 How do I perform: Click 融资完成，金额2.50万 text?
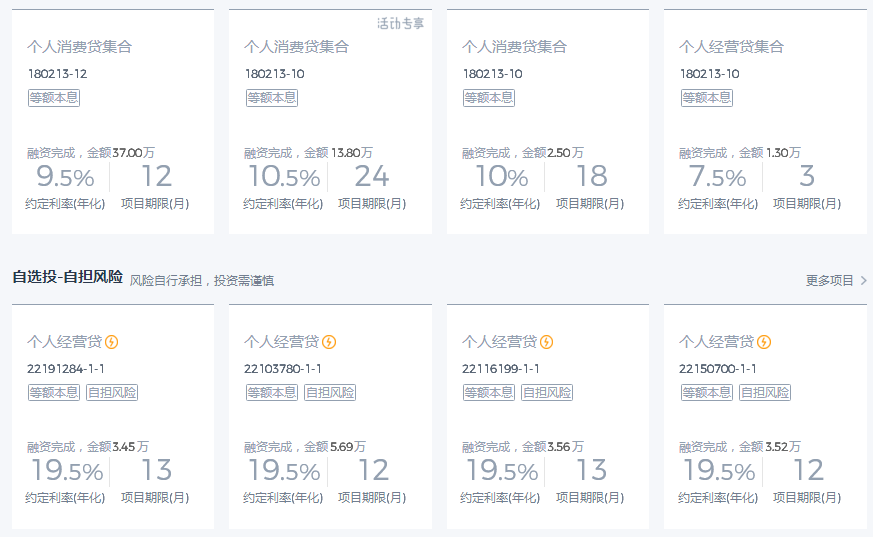pyautogui.click(x=523, y=152)
